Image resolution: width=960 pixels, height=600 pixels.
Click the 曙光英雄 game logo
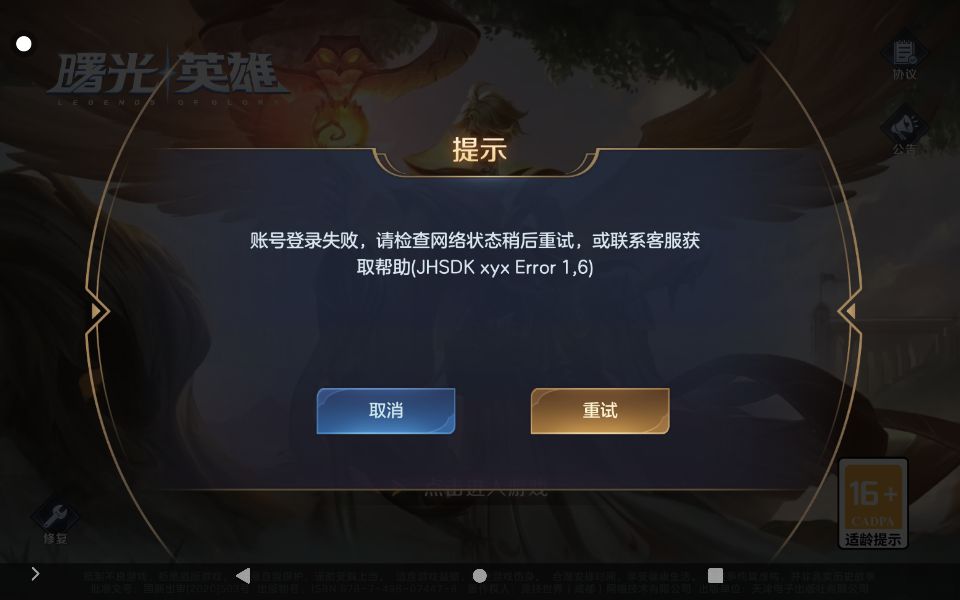[168, 78]
